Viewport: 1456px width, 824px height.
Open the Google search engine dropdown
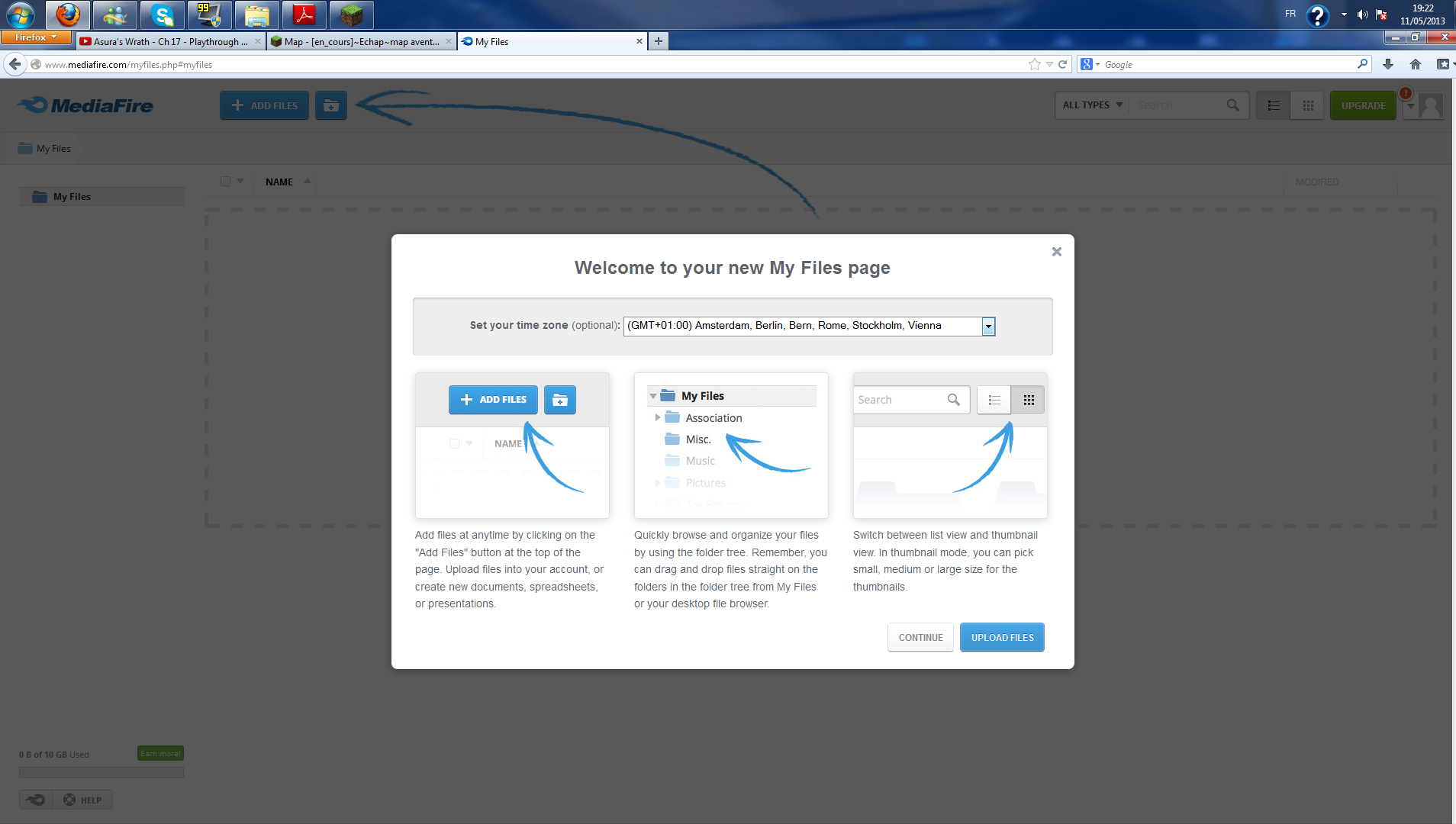pyautogui.click(x=1090, y=65)
